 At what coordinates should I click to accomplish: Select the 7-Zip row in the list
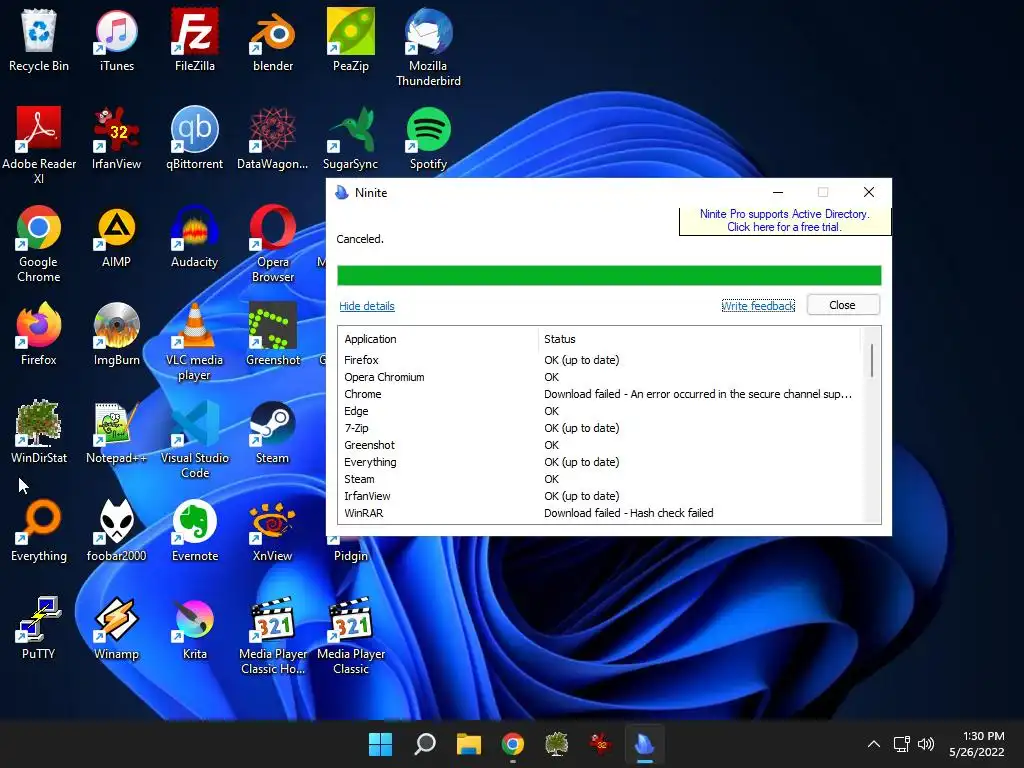pos(601,428)
